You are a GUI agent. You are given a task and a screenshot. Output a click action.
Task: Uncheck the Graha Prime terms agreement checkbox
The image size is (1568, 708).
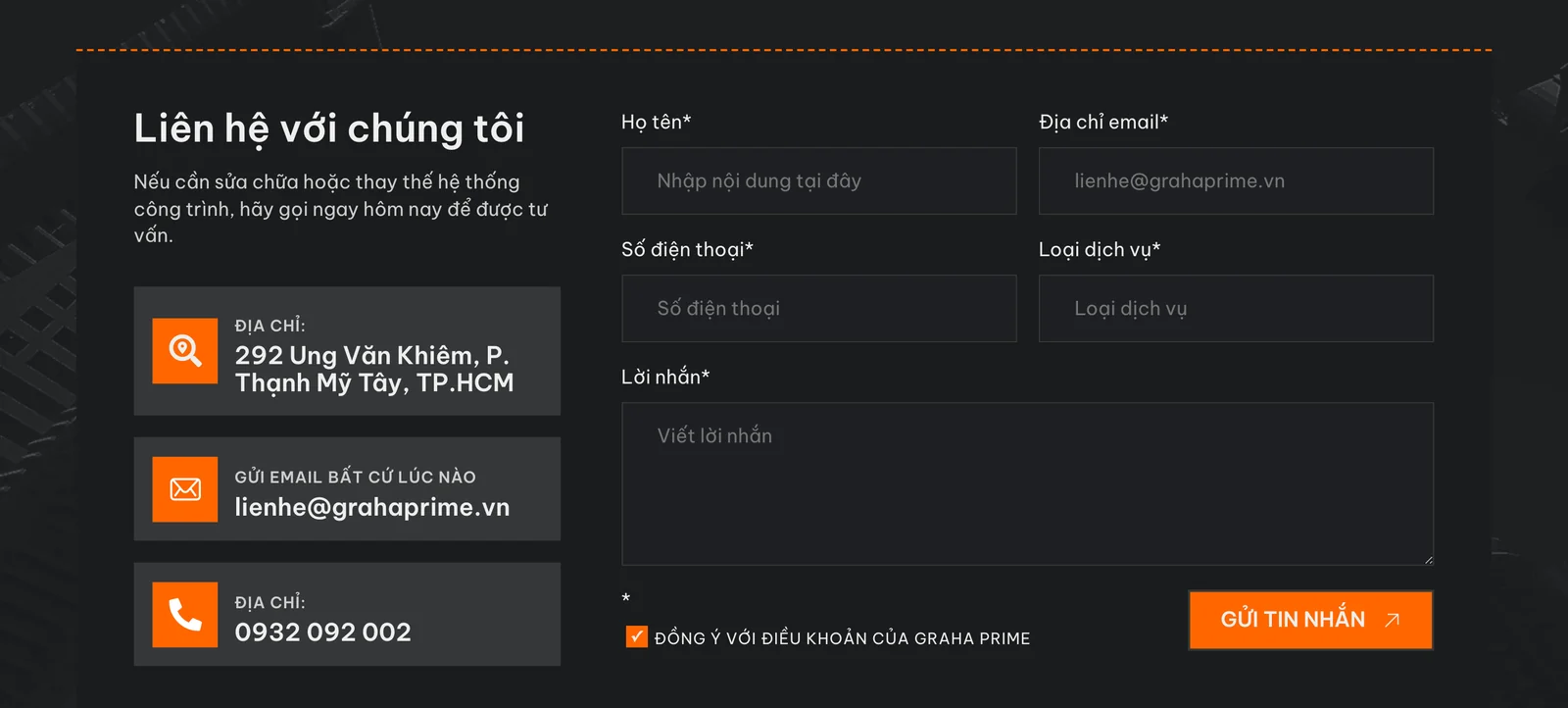click(637, 637)
